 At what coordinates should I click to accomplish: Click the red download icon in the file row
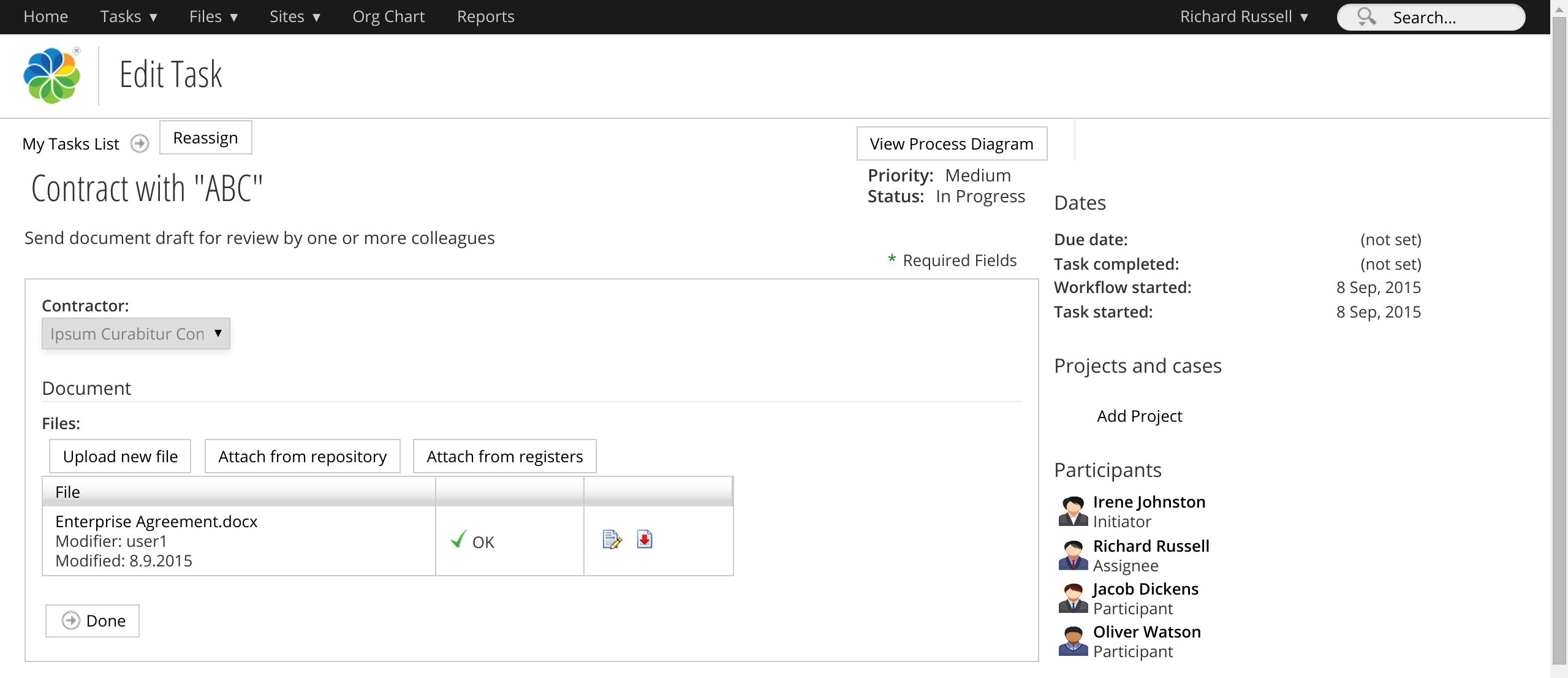[644, 539]
